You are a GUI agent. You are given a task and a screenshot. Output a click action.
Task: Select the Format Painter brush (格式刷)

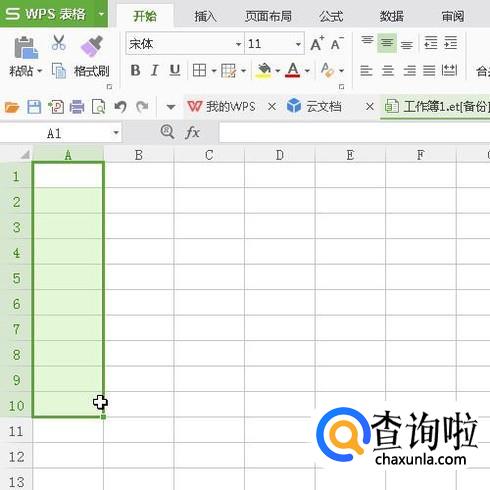[91, 46]
